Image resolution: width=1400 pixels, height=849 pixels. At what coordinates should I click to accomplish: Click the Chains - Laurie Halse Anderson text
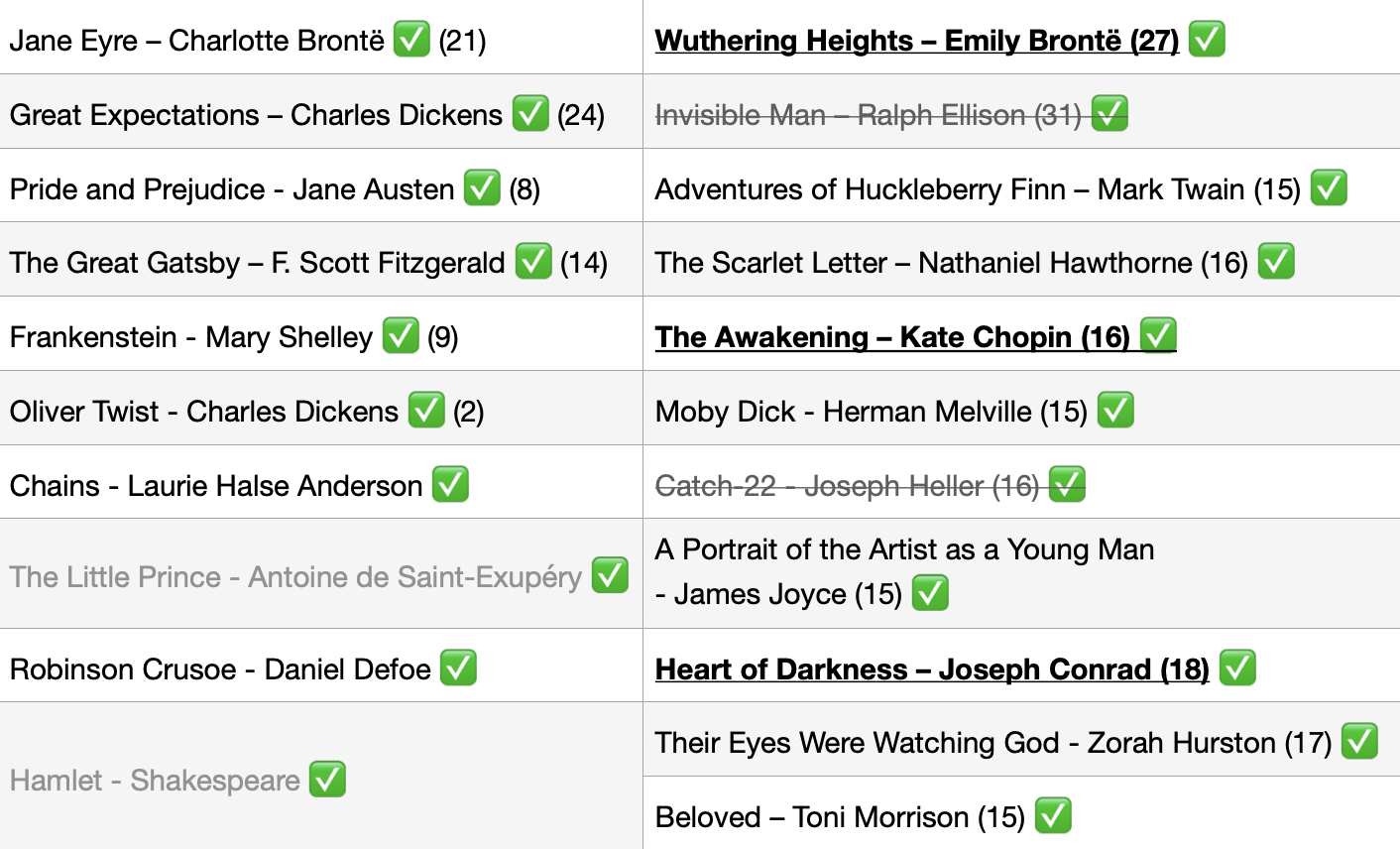pyautogui.click(x=216, y=486)
